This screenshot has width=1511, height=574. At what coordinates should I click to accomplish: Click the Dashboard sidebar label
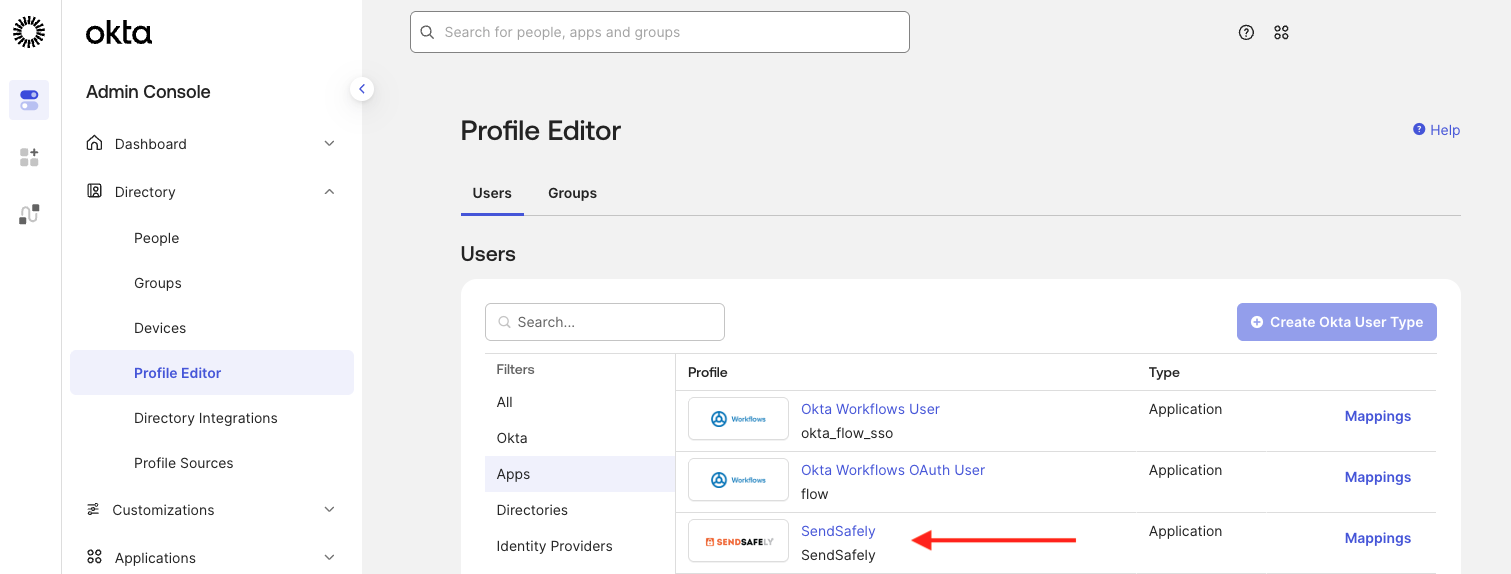[x=150, y=144]
